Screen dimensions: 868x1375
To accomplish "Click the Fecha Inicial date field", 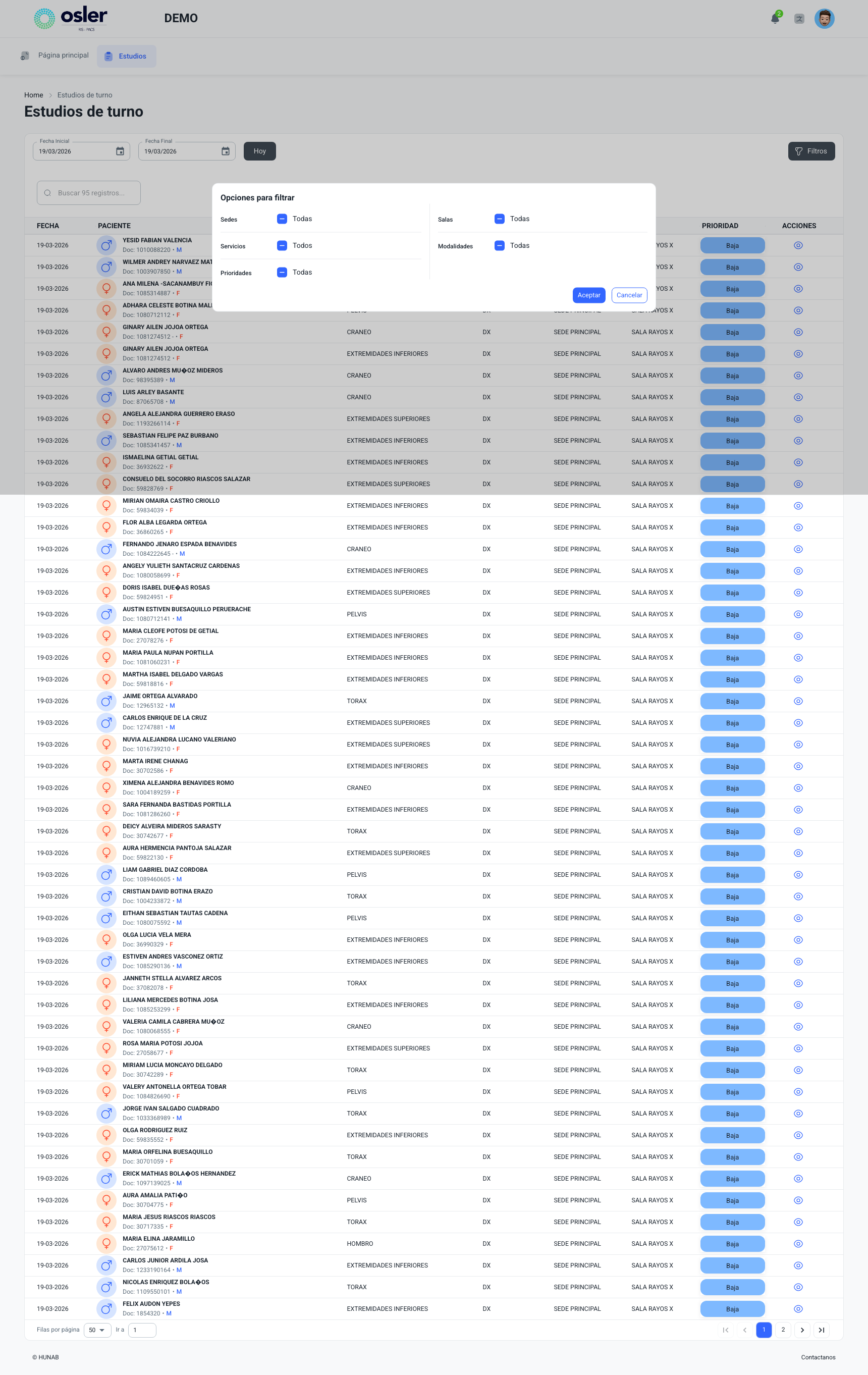I will coord(81,151).
